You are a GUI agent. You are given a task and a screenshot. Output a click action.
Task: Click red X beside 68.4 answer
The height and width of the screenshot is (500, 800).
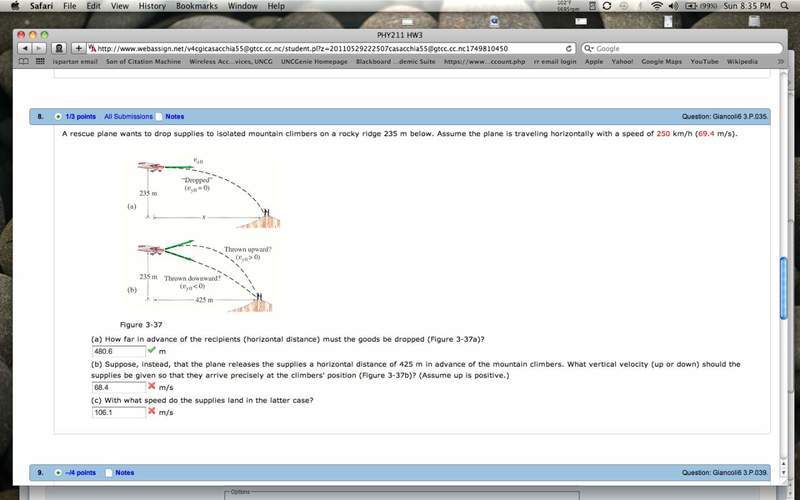point(152,386)
